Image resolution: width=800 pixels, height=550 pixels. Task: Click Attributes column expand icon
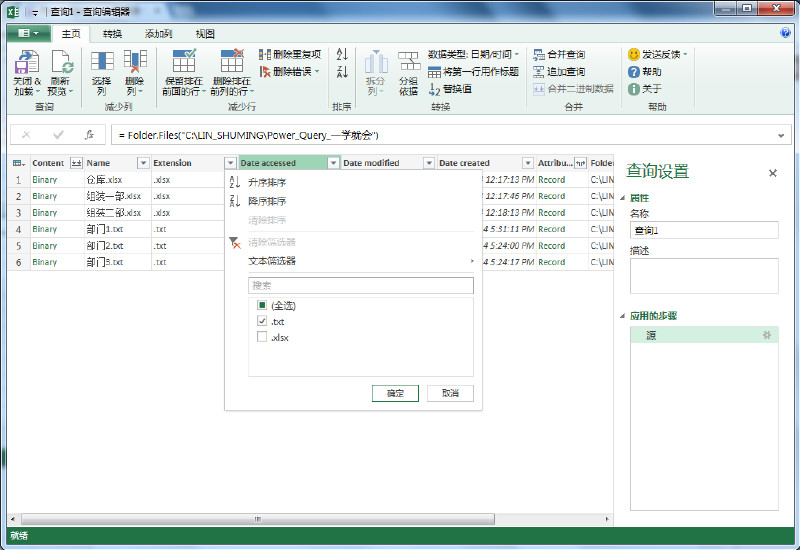tap(581, 163)
